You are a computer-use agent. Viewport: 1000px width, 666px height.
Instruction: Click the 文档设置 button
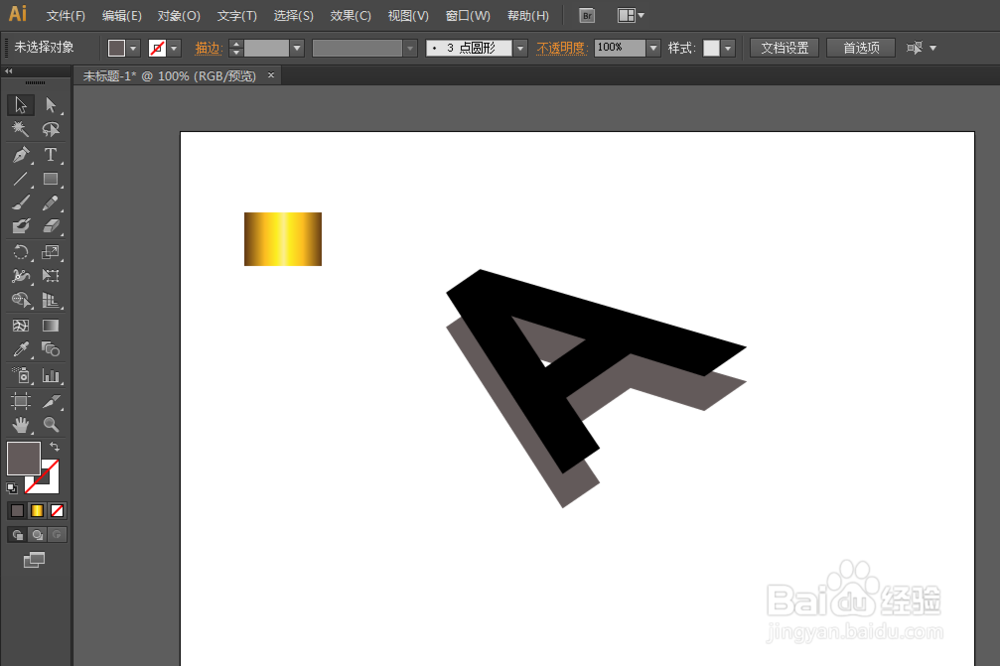pyautogui.click(x=784, y=48)
